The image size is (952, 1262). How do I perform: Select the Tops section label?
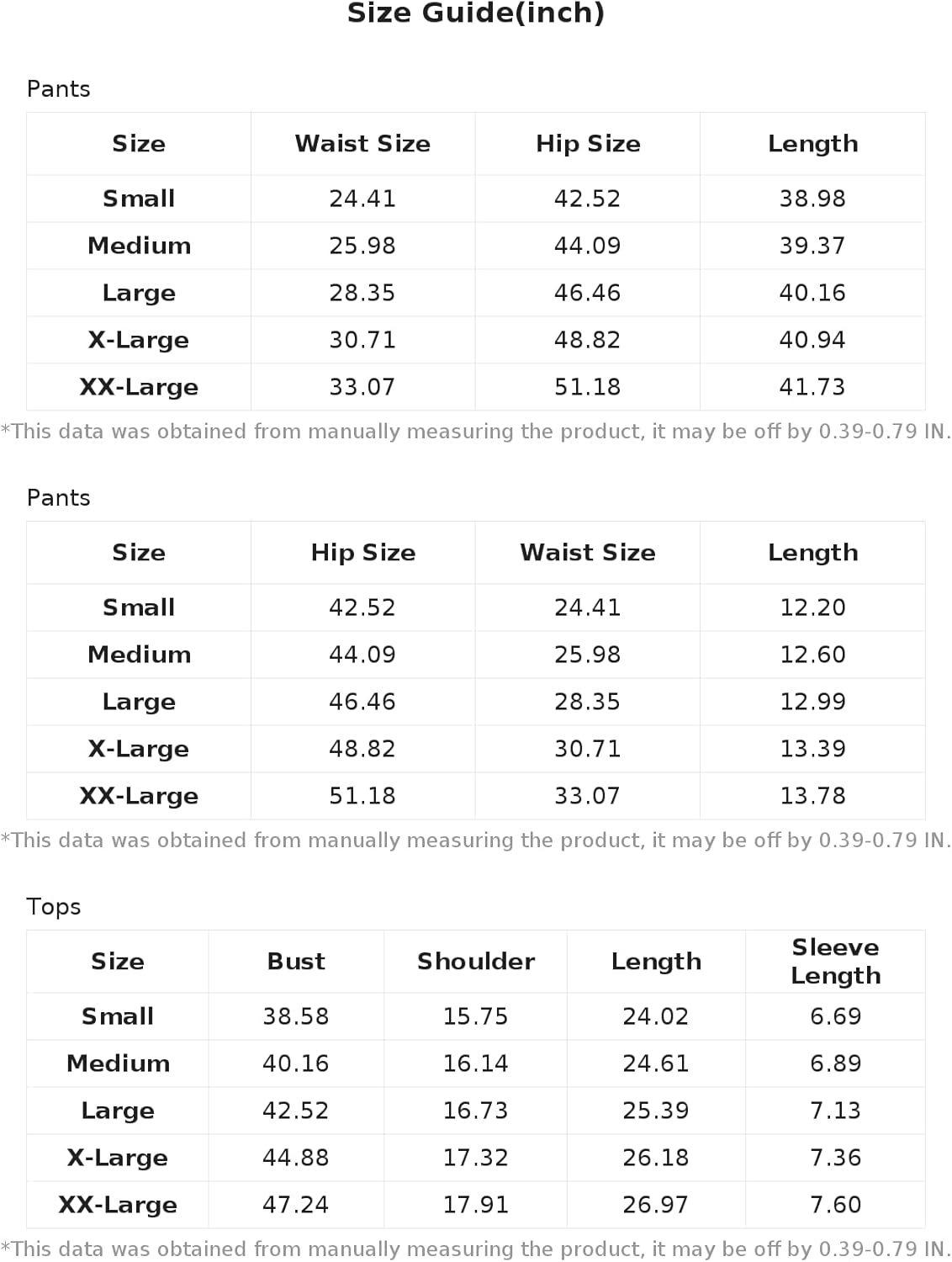pos(54,906)
